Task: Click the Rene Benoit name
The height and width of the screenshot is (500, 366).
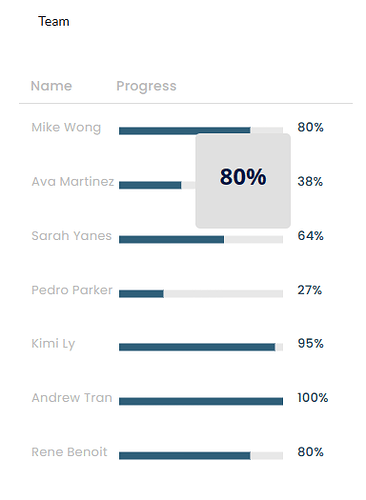Action: point(69,452)
